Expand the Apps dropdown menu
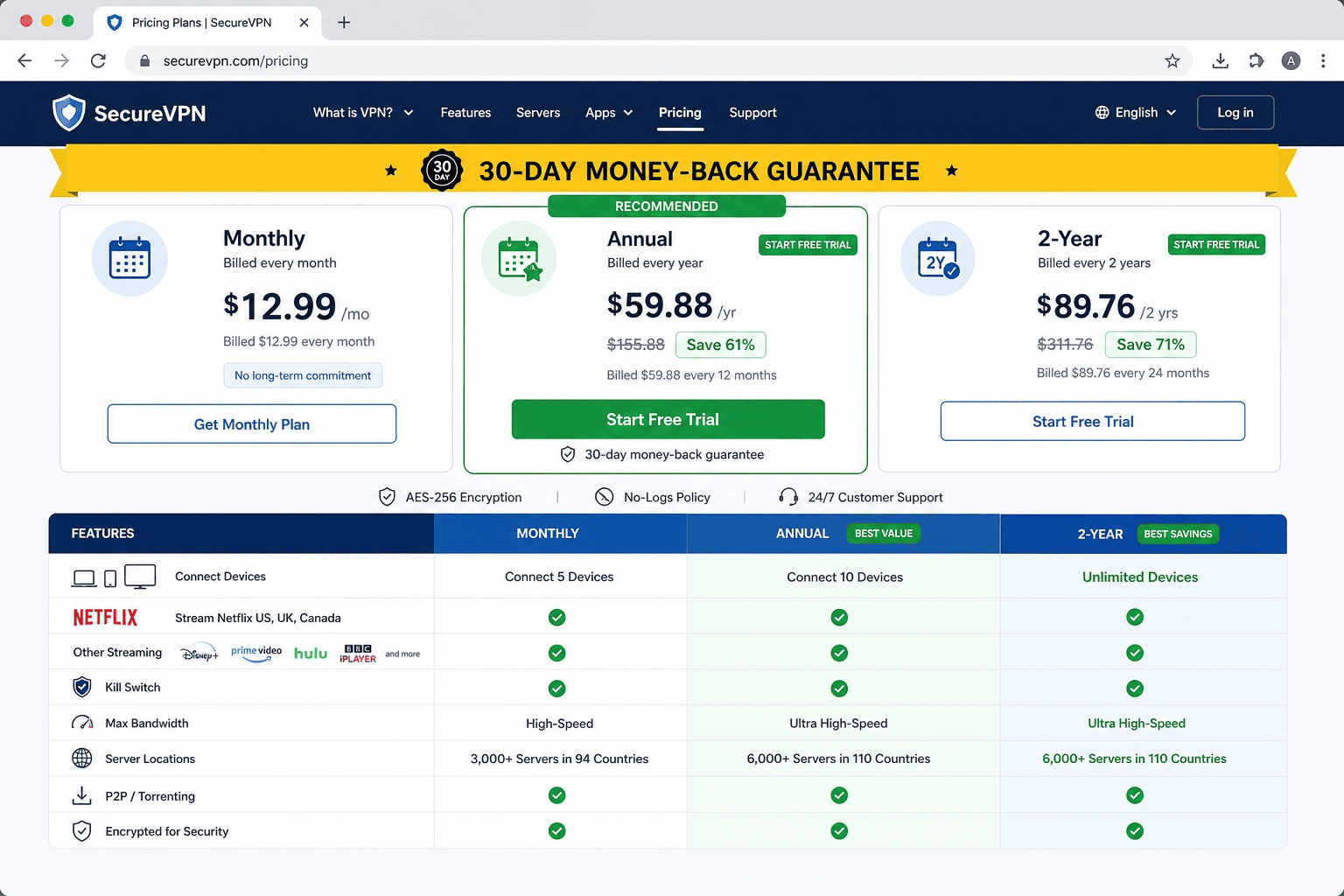The height and width of the screenshot is (896, 1344). click(609, 113)
